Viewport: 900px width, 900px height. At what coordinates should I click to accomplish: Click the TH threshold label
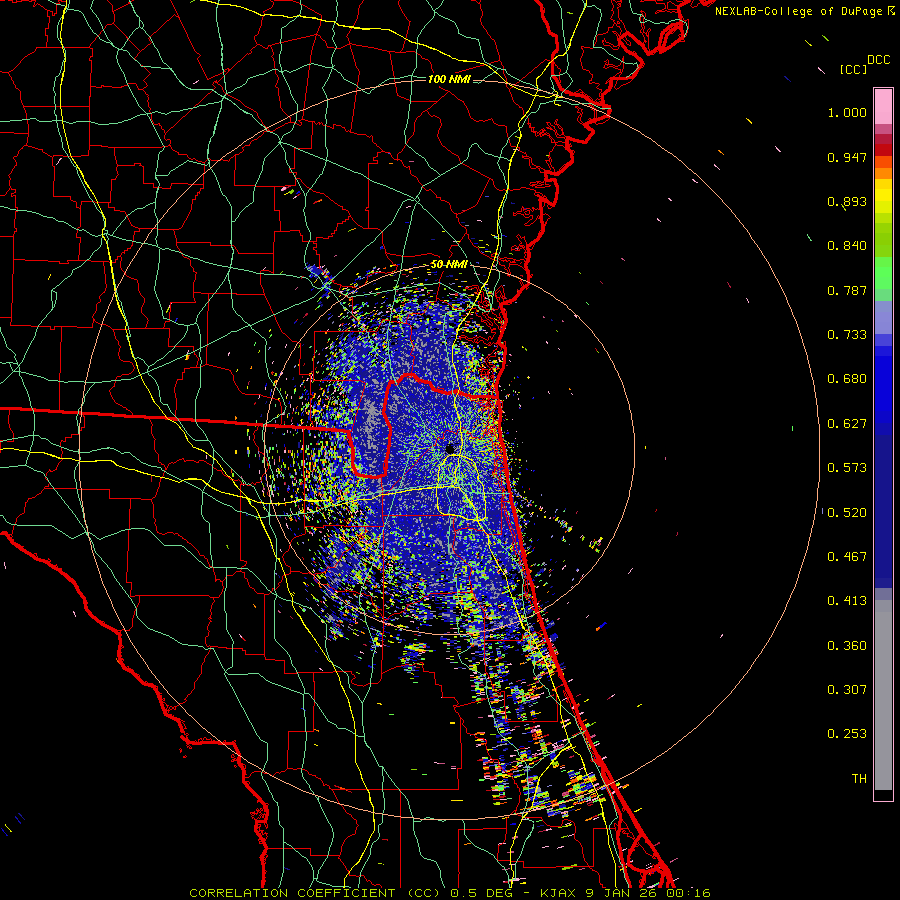[859, 779]
